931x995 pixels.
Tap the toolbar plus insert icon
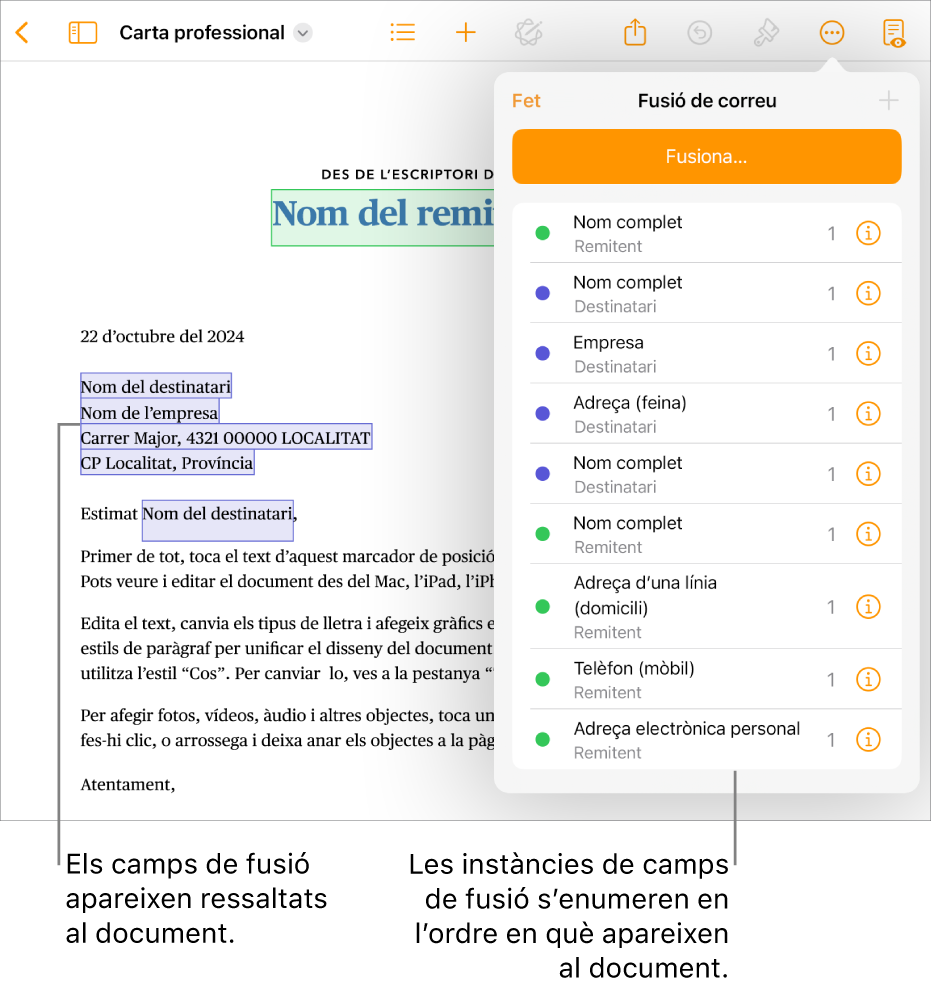(x=466, y=32)
